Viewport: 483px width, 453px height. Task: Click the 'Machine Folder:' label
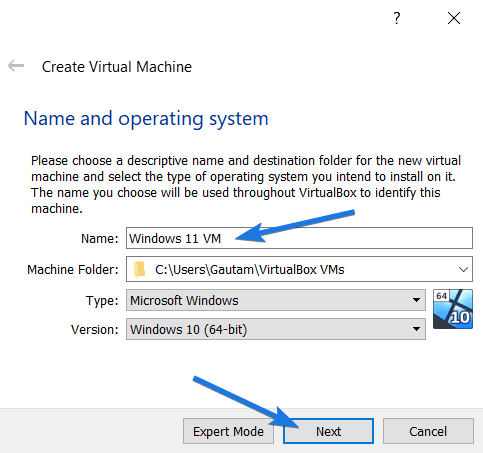pos(73,269)
